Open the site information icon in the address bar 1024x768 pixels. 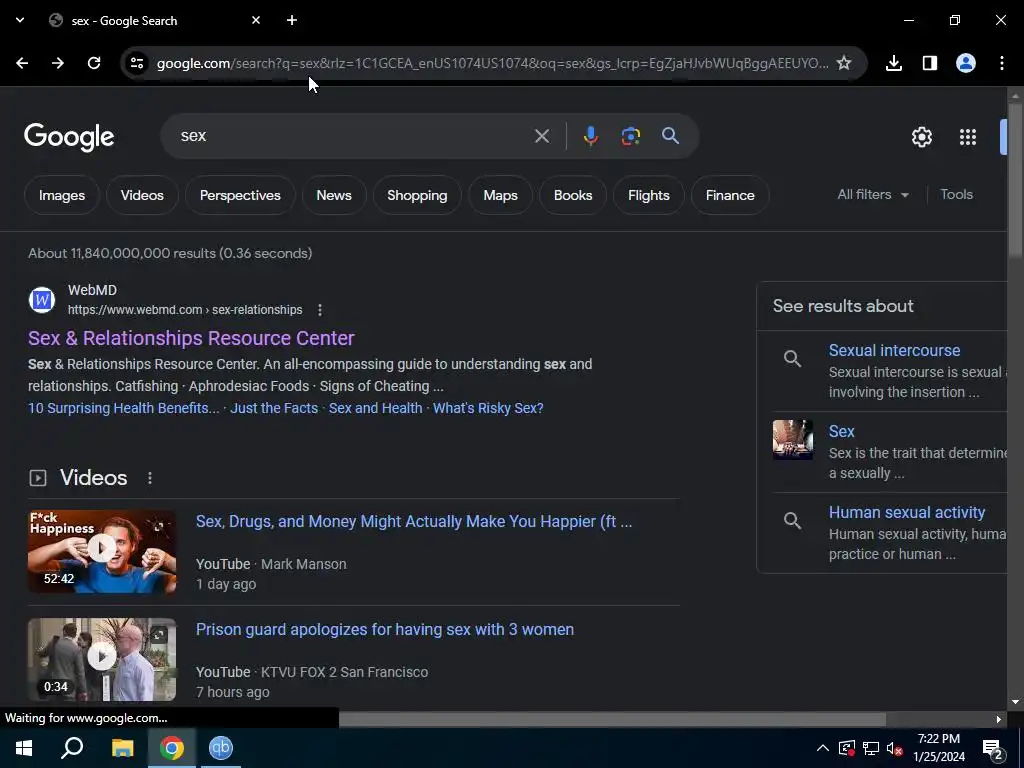coord(137,63)
